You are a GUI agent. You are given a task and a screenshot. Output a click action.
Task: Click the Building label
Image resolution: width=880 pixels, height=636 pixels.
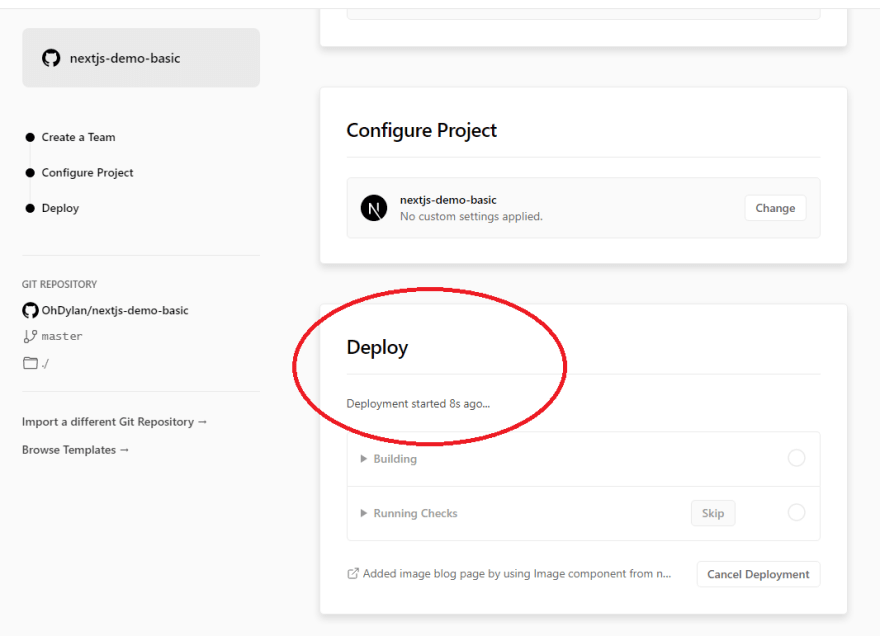[395, 459]
